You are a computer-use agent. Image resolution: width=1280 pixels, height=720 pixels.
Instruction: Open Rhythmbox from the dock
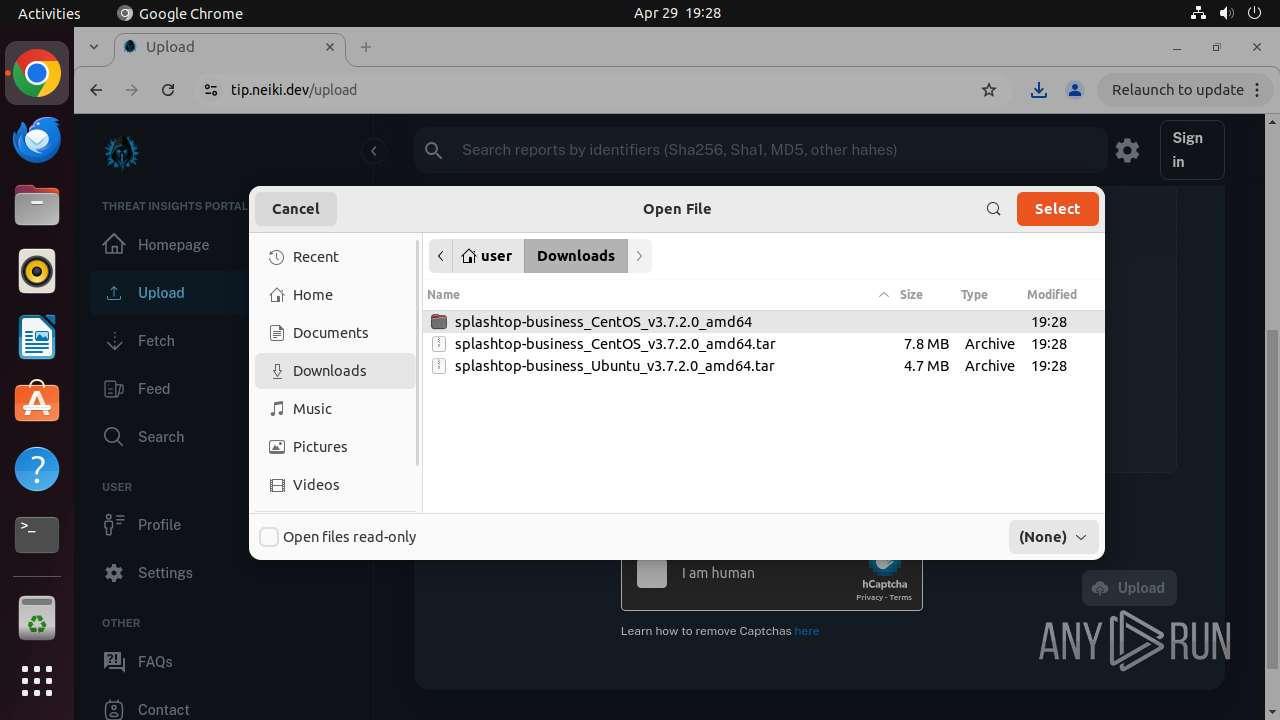[37, 272]
